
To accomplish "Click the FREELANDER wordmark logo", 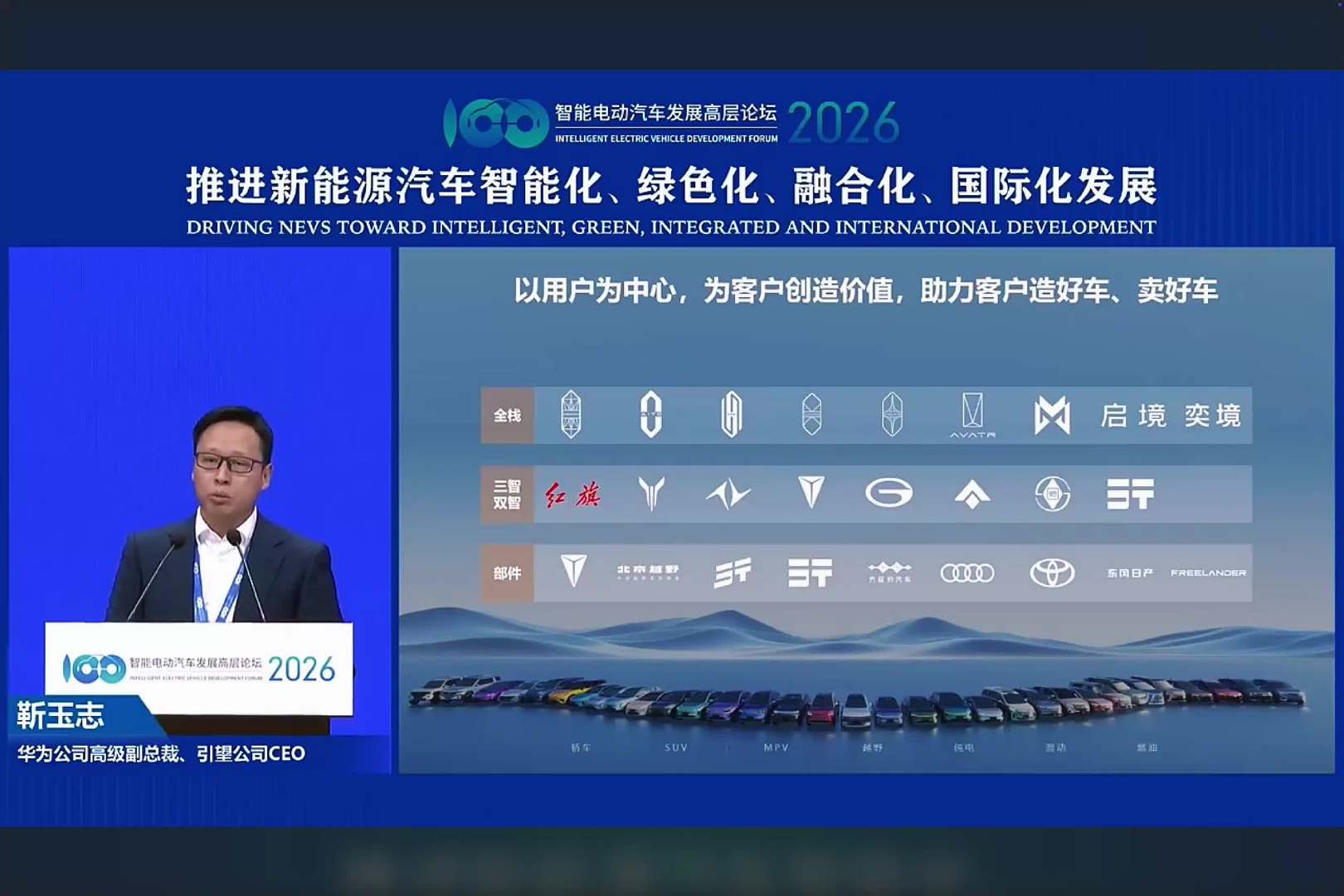I will tap(1209, 572).
